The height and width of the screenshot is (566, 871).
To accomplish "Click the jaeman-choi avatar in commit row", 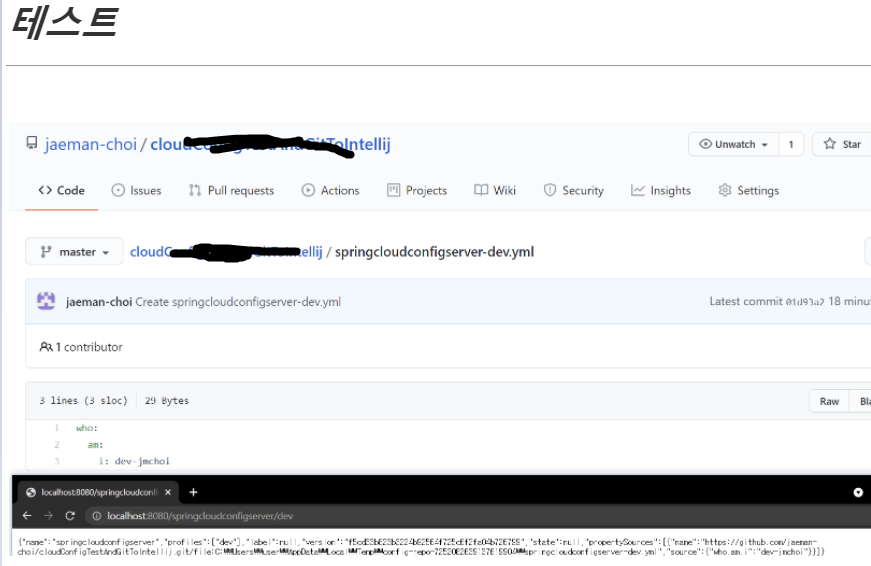I will pyautogui.click(x=46, y=301).
